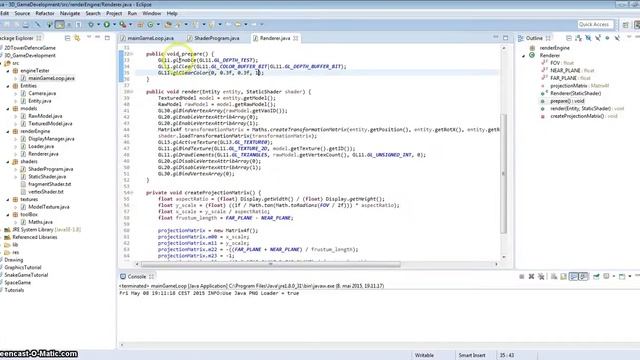The image size is (640, 360).
Task: Toggle Show Console on Standard Out change
Action: [573, 277]
